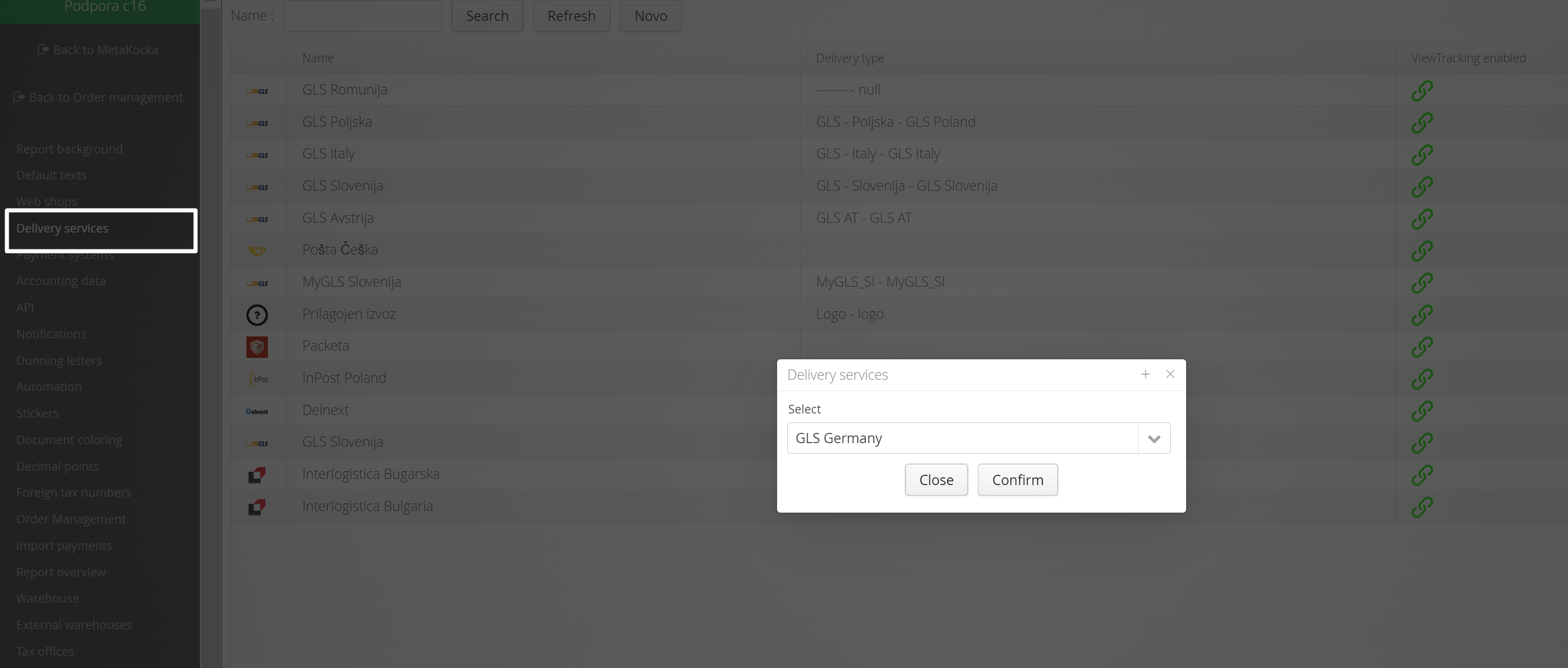This screenshot has height=668, width=1568.
Task: Click tracking link icon for GLS Romunija
Action: pos(1421,90)
